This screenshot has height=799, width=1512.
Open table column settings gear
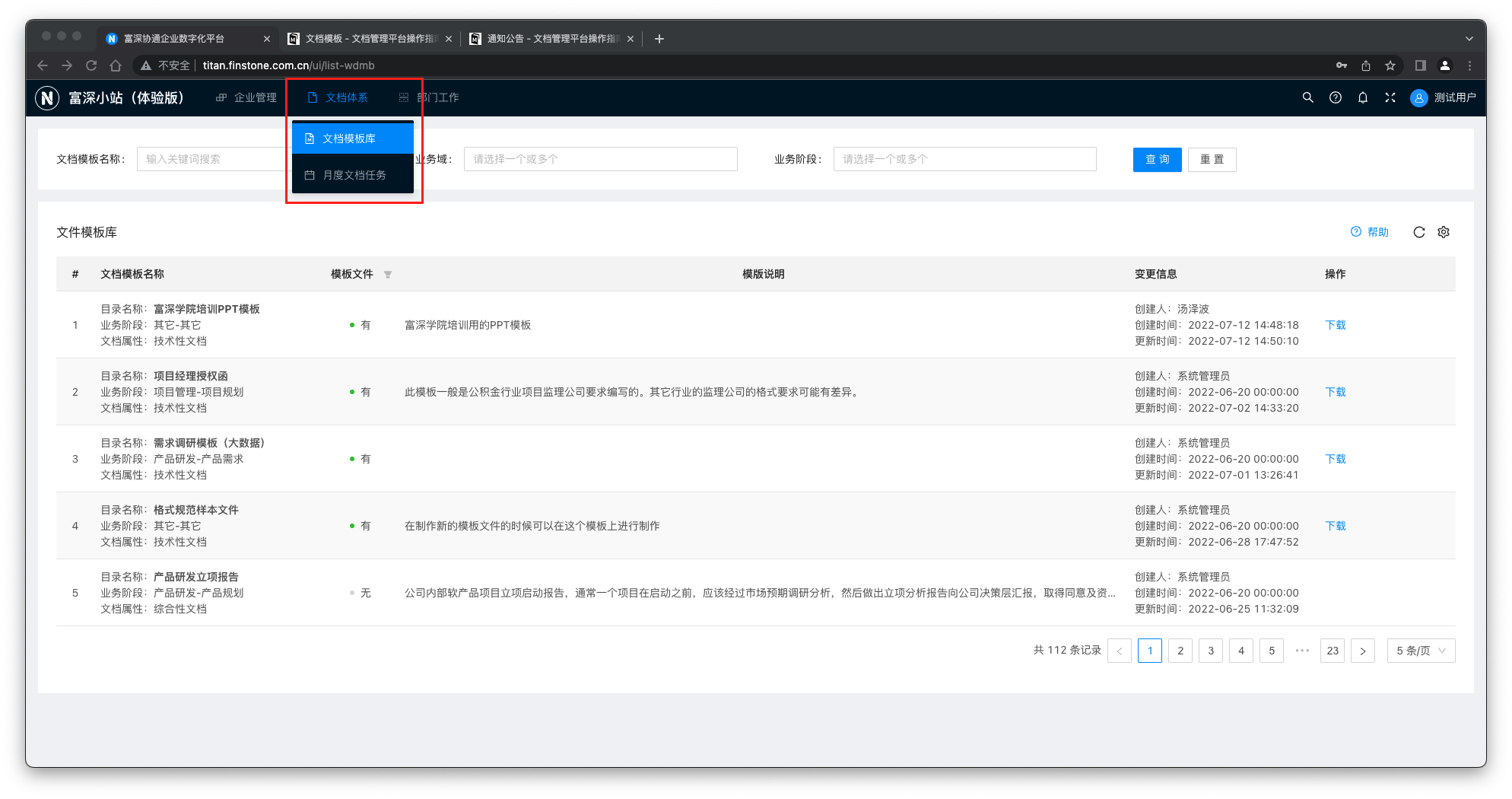point(1444,232)
